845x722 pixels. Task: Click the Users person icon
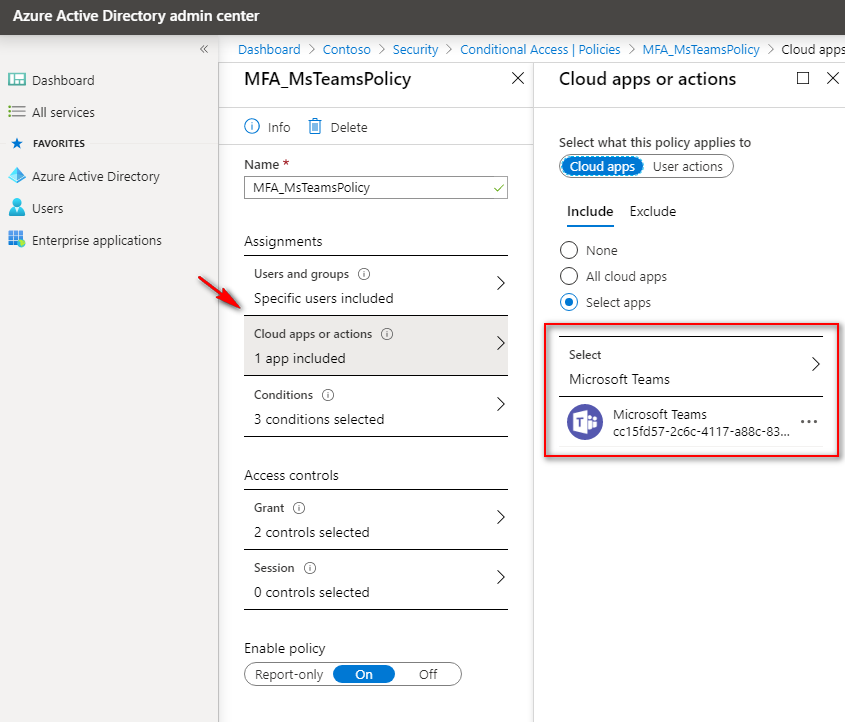tap(17, 207)
